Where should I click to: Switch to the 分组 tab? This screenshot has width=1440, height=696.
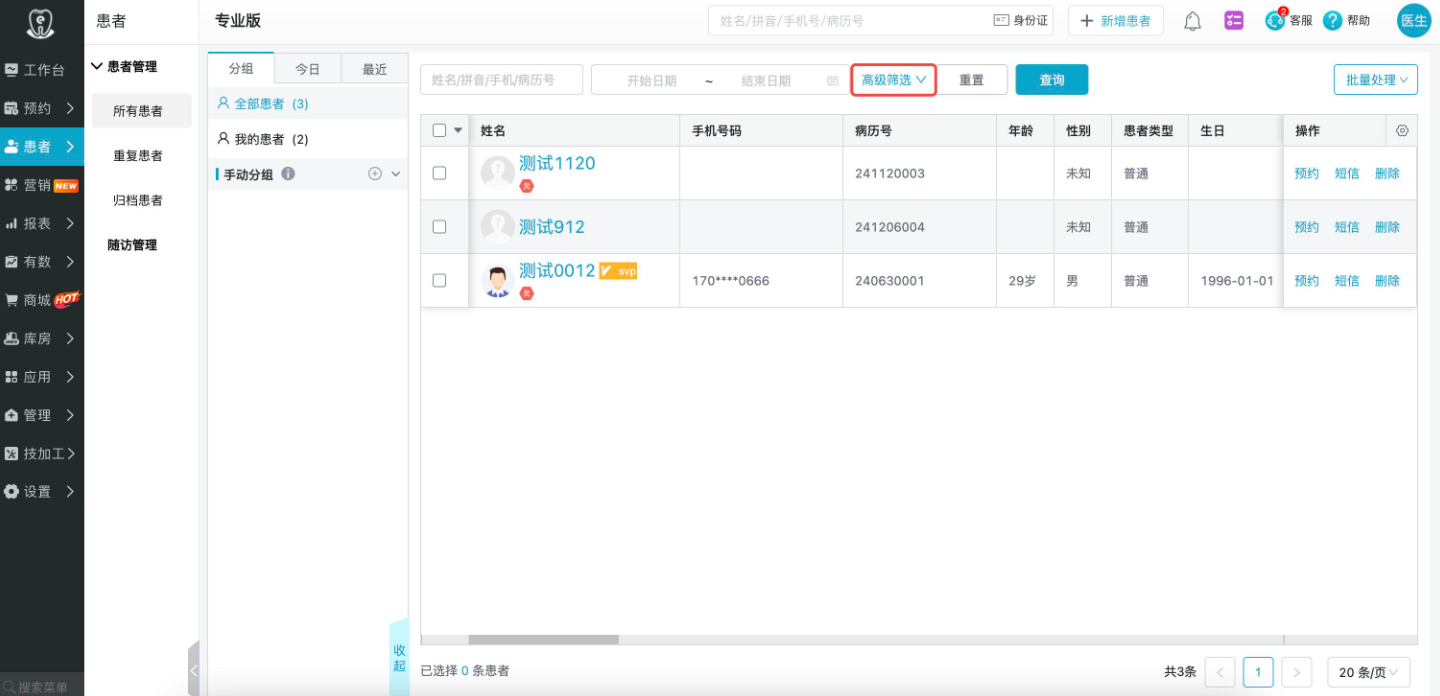click(x=241, y=69)
